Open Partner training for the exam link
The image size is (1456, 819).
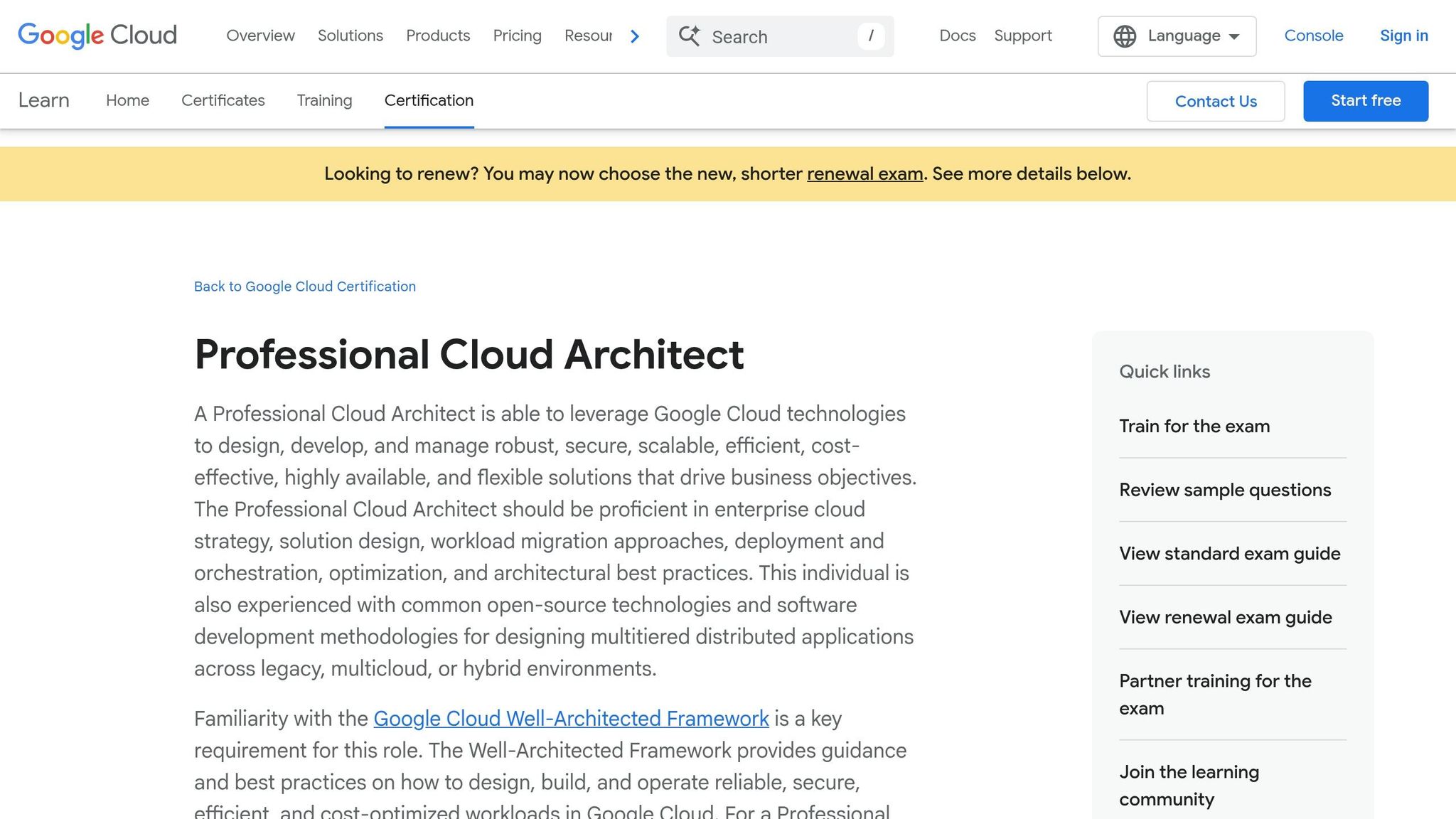point(1216,695)
